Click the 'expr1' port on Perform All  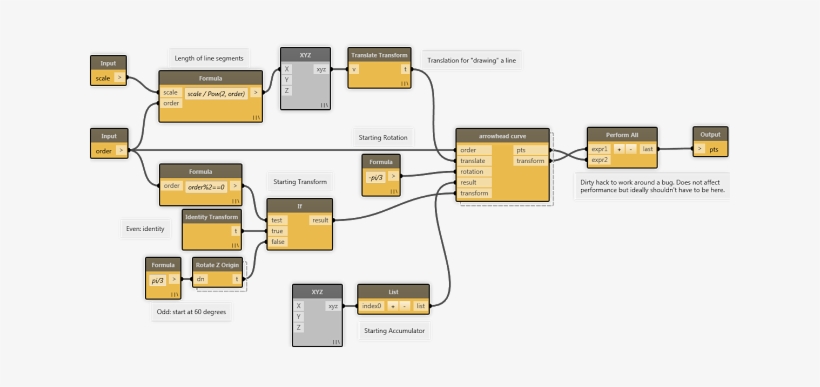pos(600,149)
